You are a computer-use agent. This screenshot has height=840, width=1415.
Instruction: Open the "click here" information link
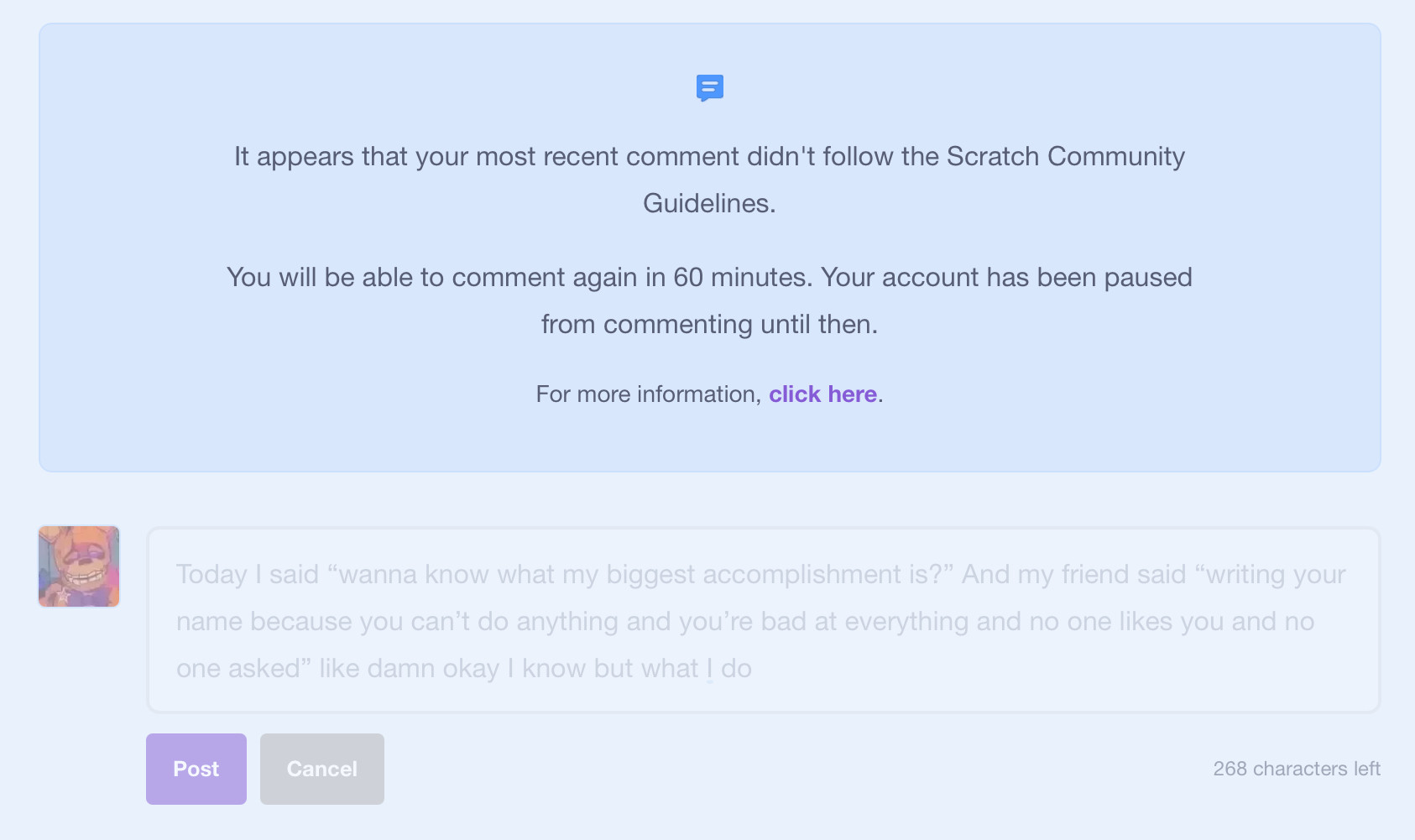[822, 394]
